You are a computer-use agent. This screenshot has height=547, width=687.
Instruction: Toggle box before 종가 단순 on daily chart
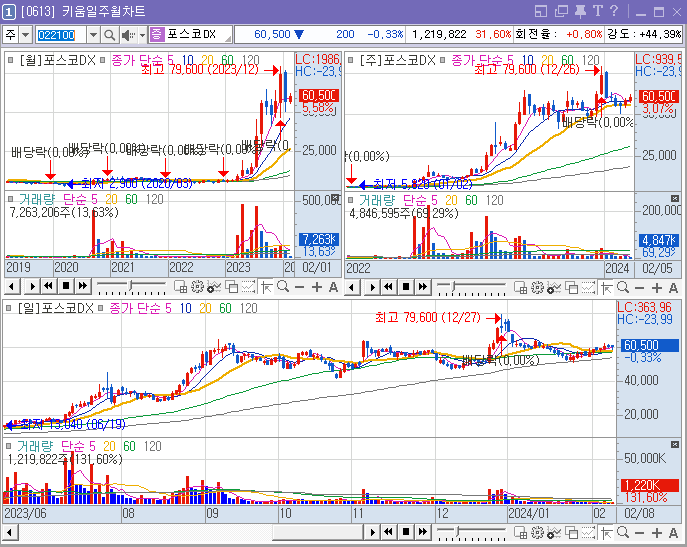point(100,308)
